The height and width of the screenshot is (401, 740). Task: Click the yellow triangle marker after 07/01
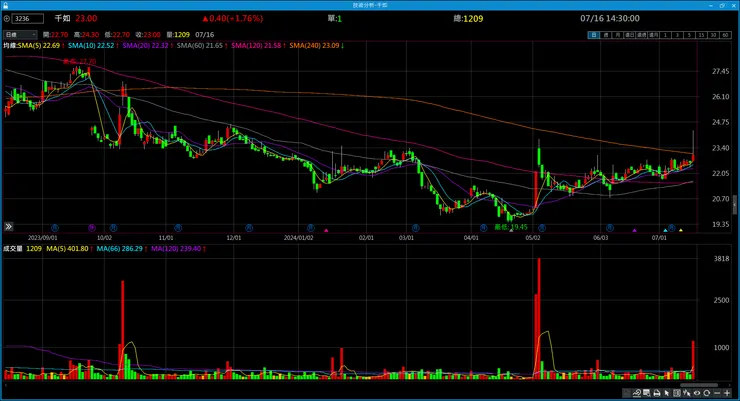tap(681, 230)
